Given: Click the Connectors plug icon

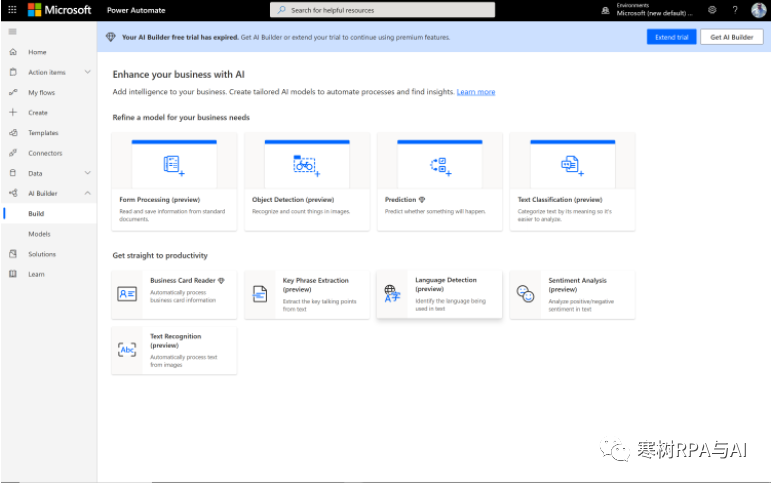Looking at the screenshot, I should (x=13, y=153).
